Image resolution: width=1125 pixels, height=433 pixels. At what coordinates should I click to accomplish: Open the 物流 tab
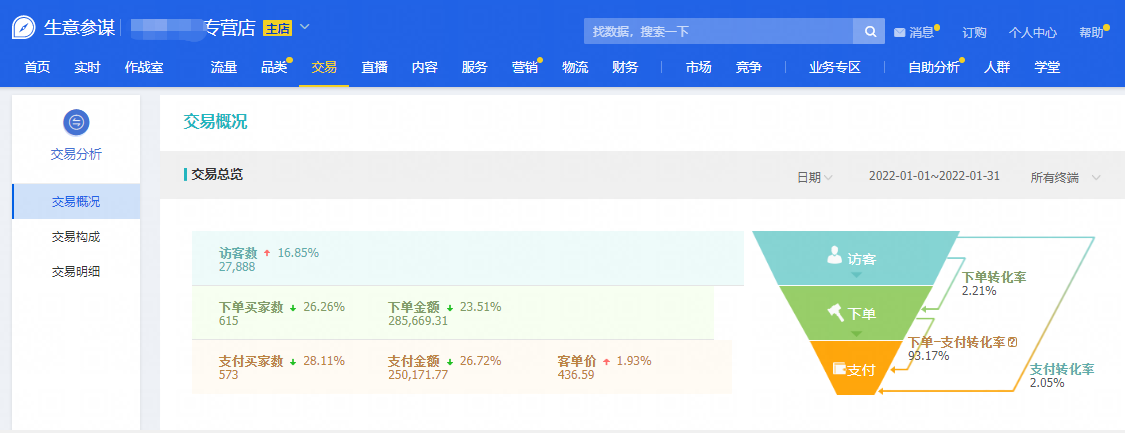pos(575,67)
